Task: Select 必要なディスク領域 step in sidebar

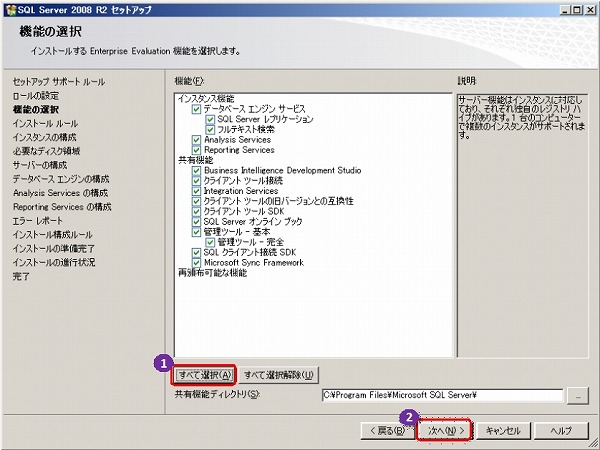Action: pyautogui.click(x=46, y=151)
